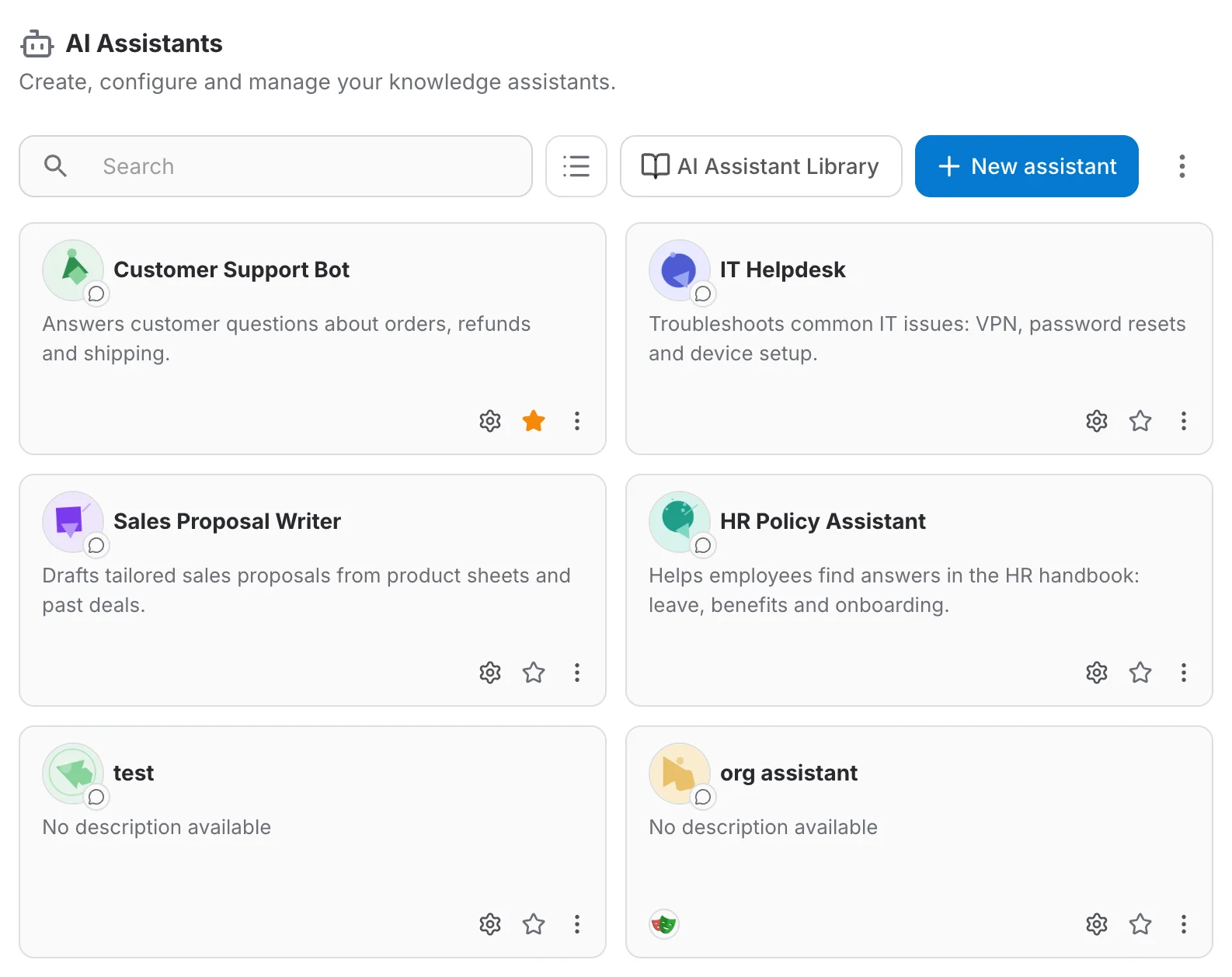This screenshot has height=977, width=1232.
Task: Focus the Search assistants field
Action: point(276,166)
